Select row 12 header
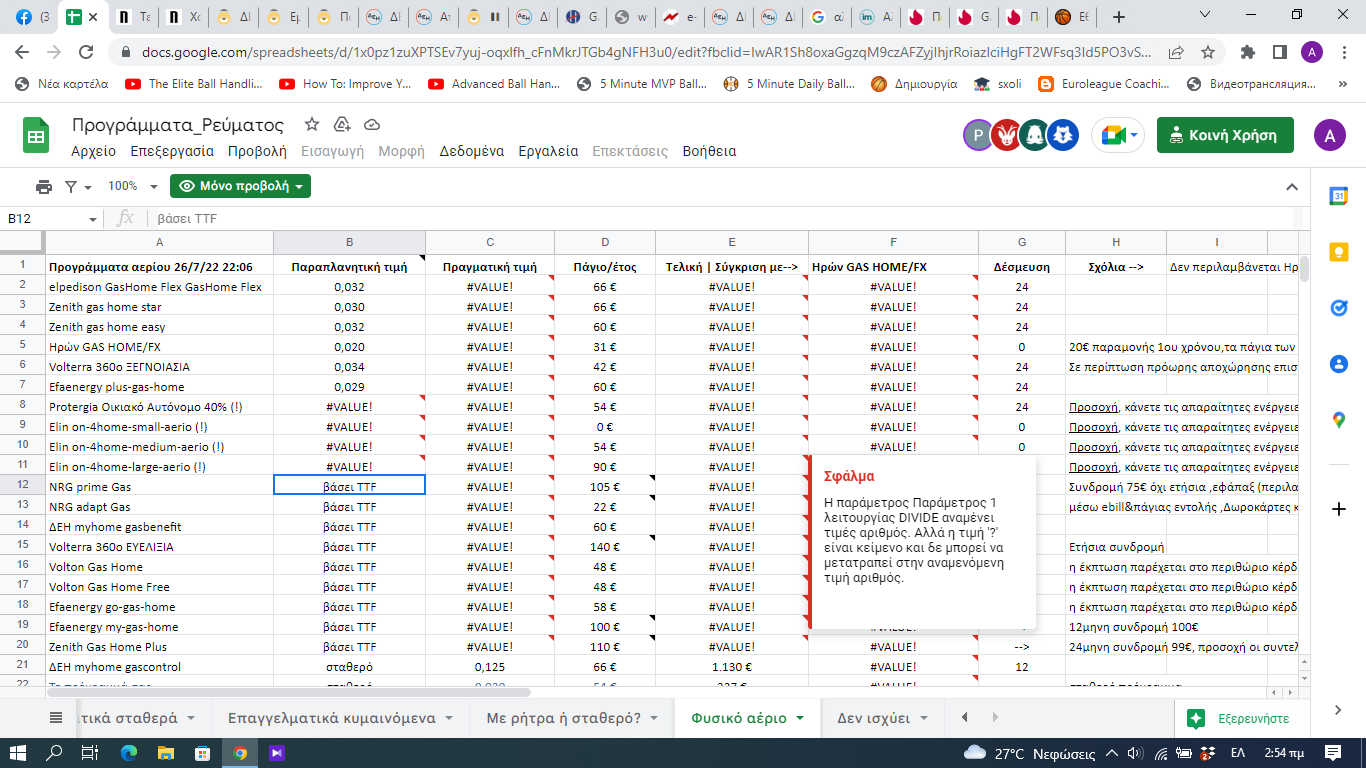 [22, 486]
